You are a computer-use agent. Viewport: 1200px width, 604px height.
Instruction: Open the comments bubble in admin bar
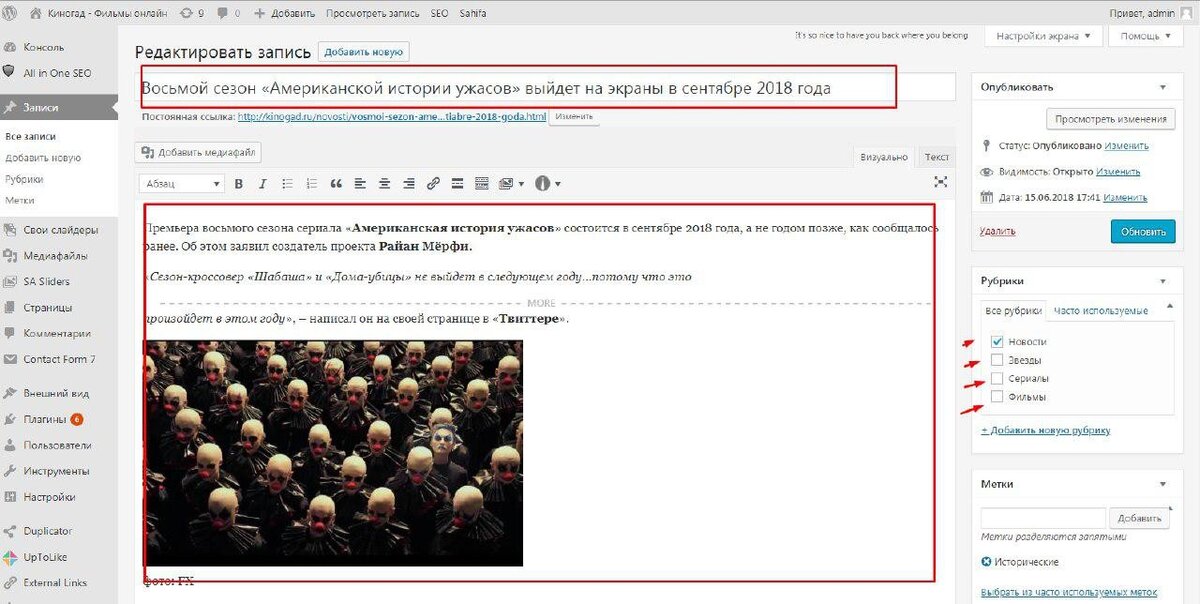229,13
